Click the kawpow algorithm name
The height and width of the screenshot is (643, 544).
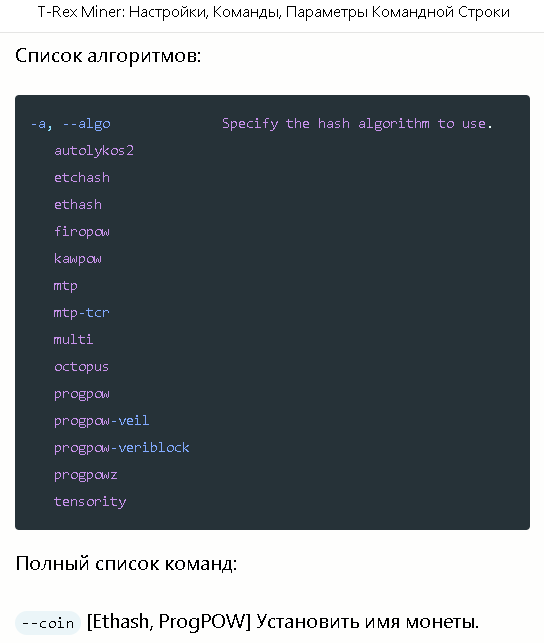(x=78, y=258)
